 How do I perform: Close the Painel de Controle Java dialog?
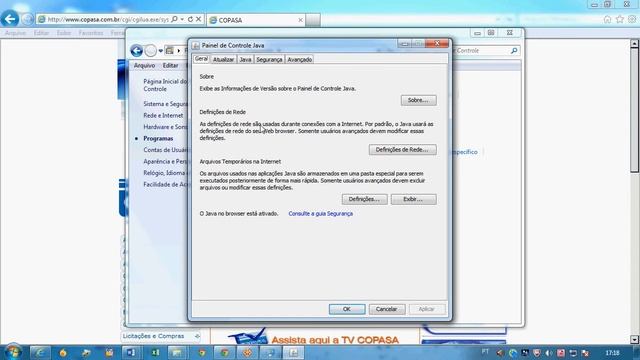(x=436, y=43)
